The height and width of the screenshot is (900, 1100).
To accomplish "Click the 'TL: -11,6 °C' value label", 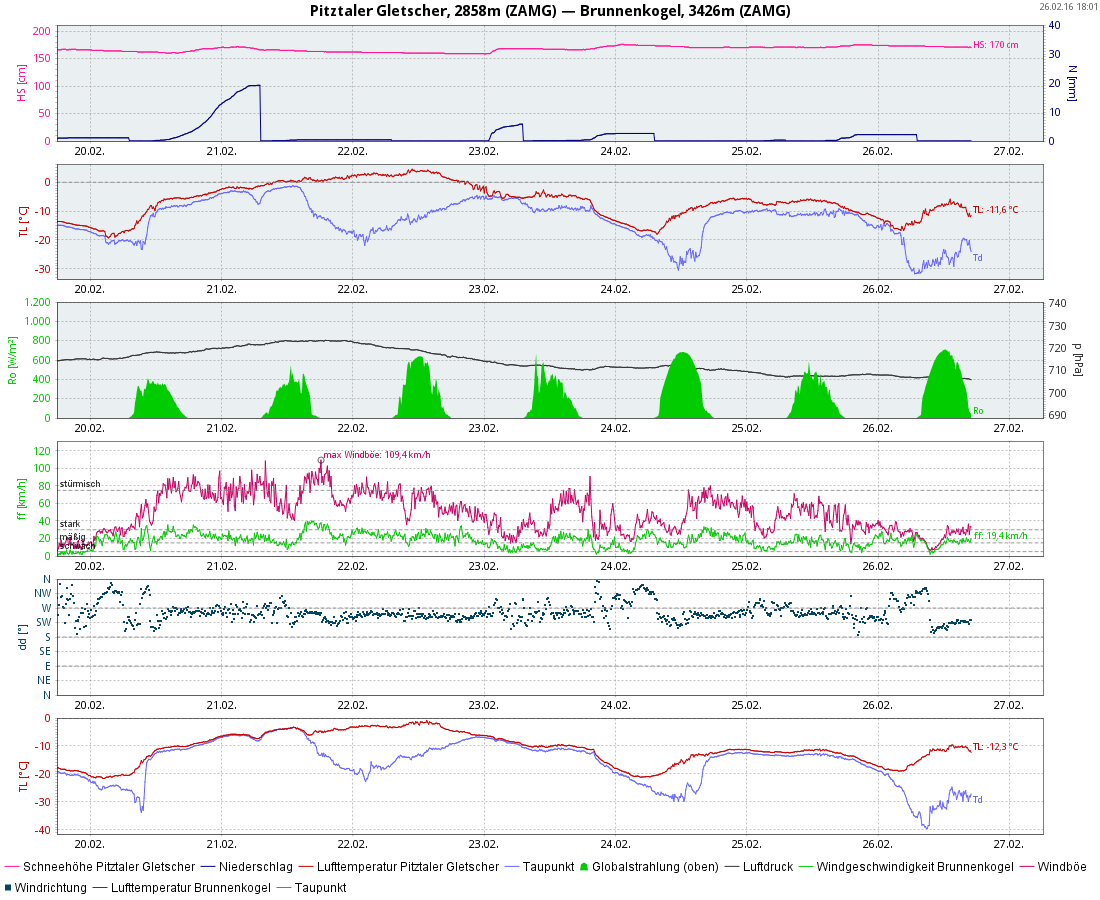I will click(995, 210).
